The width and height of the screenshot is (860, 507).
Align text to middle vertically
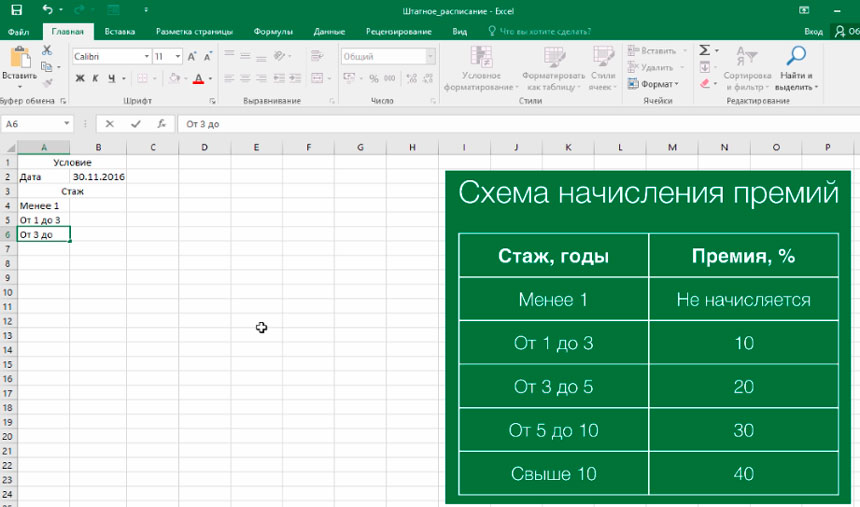click(x=245, y=55)
